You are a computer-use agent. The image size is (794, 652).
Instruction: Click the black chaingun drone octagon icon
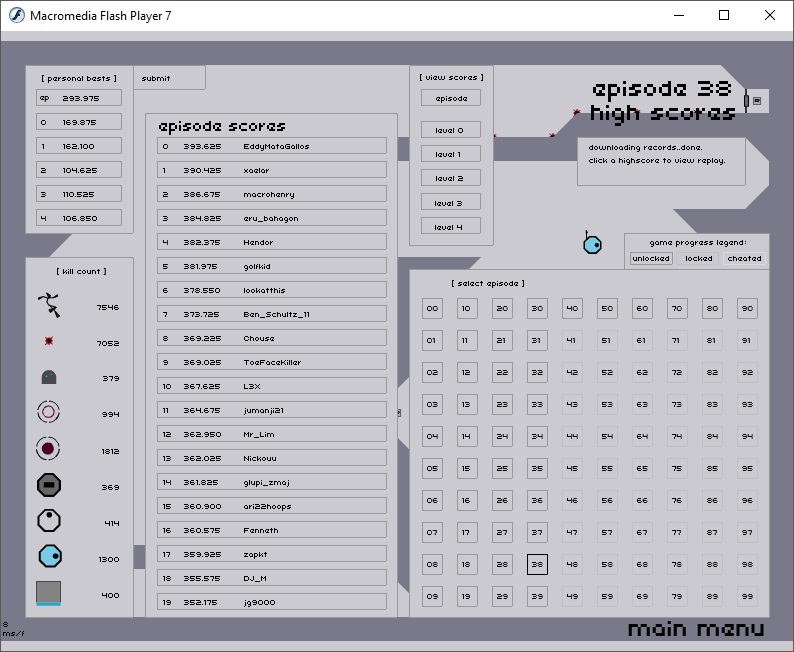[x=49, y=486]
